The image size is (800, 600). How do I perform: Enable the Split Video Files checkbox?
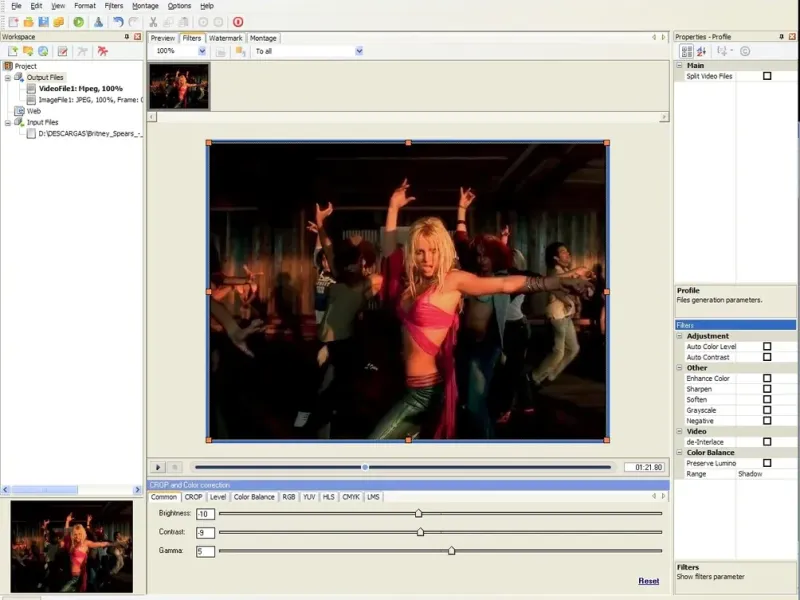click(x=767, y=76)
